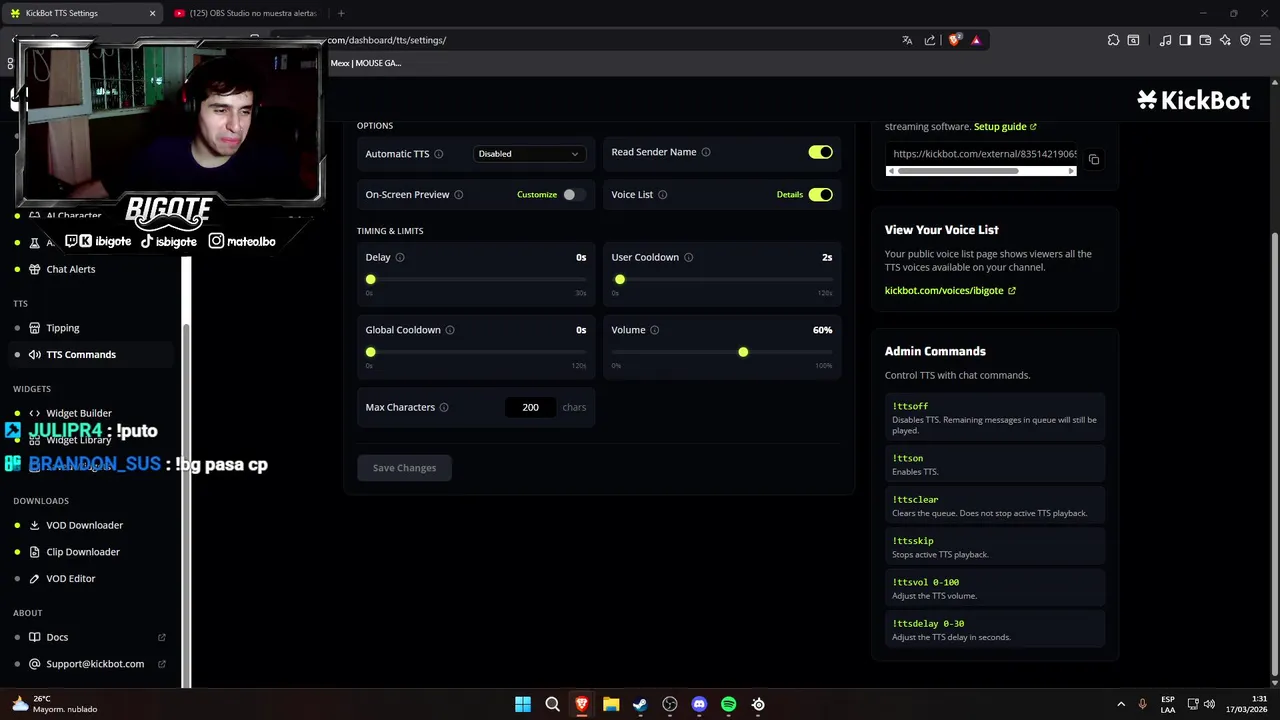
Task: Show hidden system tray icons
Action: pyautogui.click(x=1120, y=704)
